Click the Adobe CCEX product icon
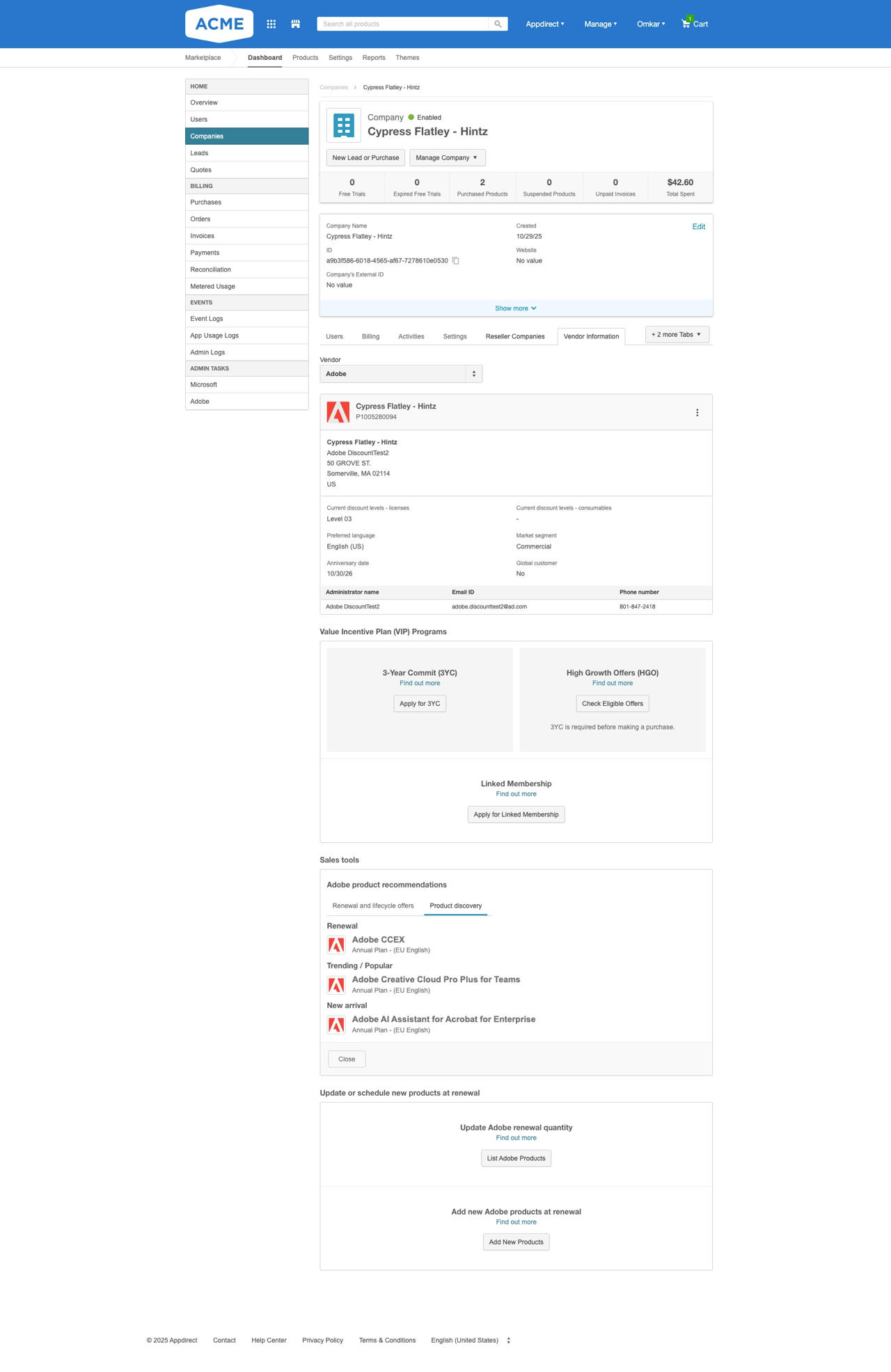This screenshot has height=1372, width=891. click(x=337, y=945)
